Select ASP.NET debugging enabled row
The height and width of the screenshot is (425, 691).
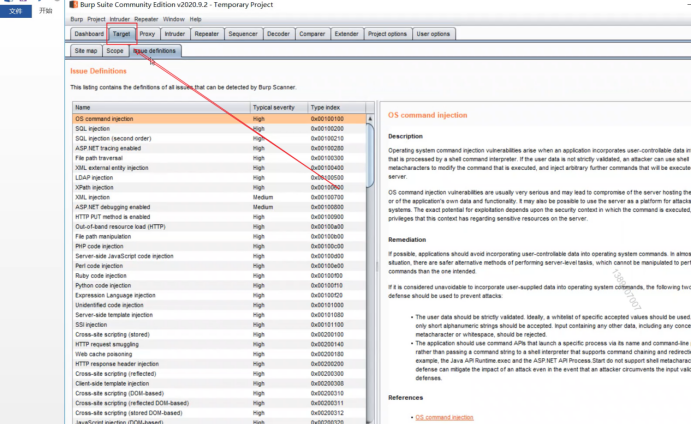(x=219, y=207)
